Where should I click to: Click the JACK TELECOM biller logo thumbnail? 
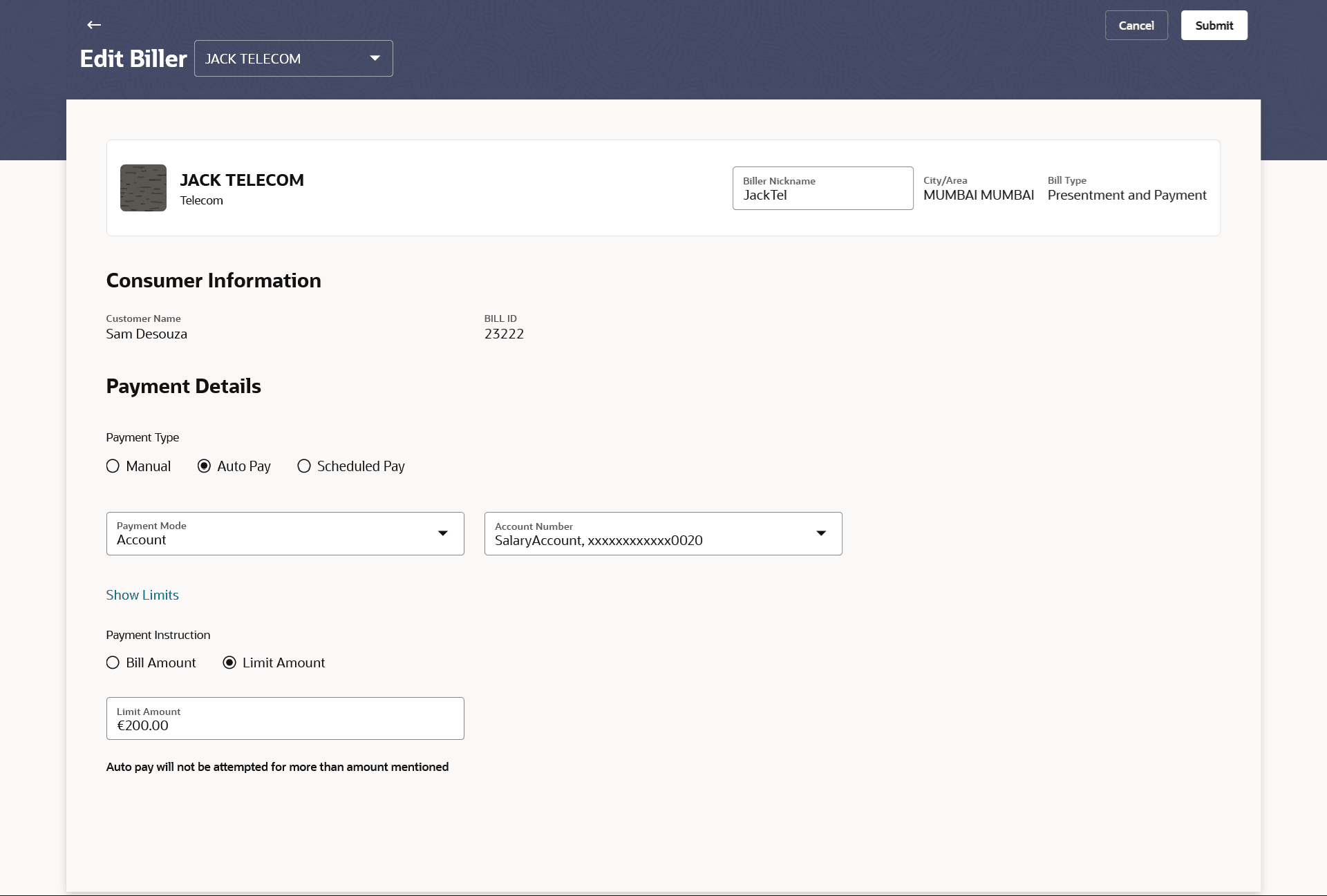tap(143, 188)
